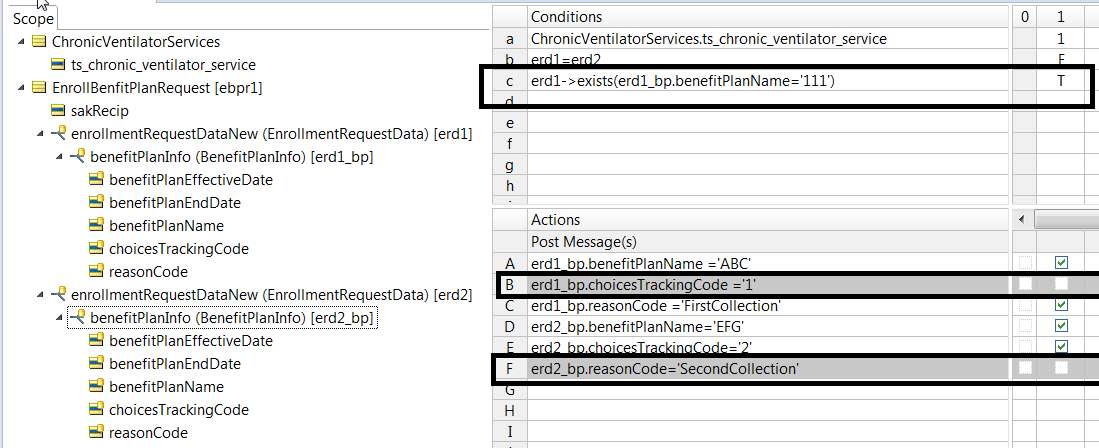Click the [erd1_bp] association icon
This screenshot has height=448, width=1099.
(x=78, y=156)
